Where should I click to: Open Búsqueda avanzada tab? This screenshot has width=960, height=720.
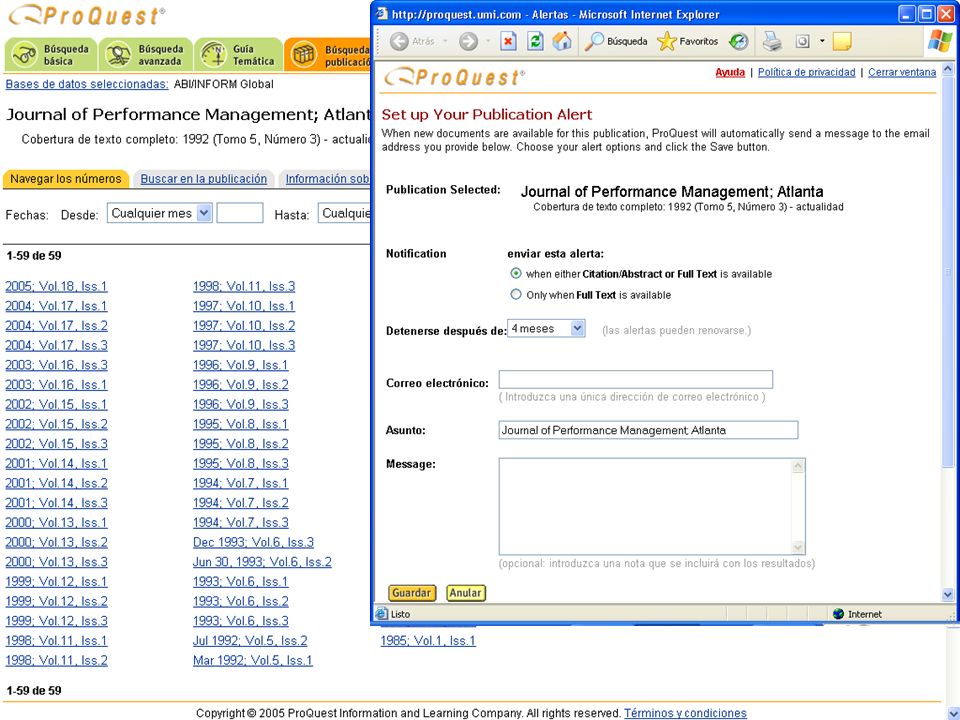[146, 54]
